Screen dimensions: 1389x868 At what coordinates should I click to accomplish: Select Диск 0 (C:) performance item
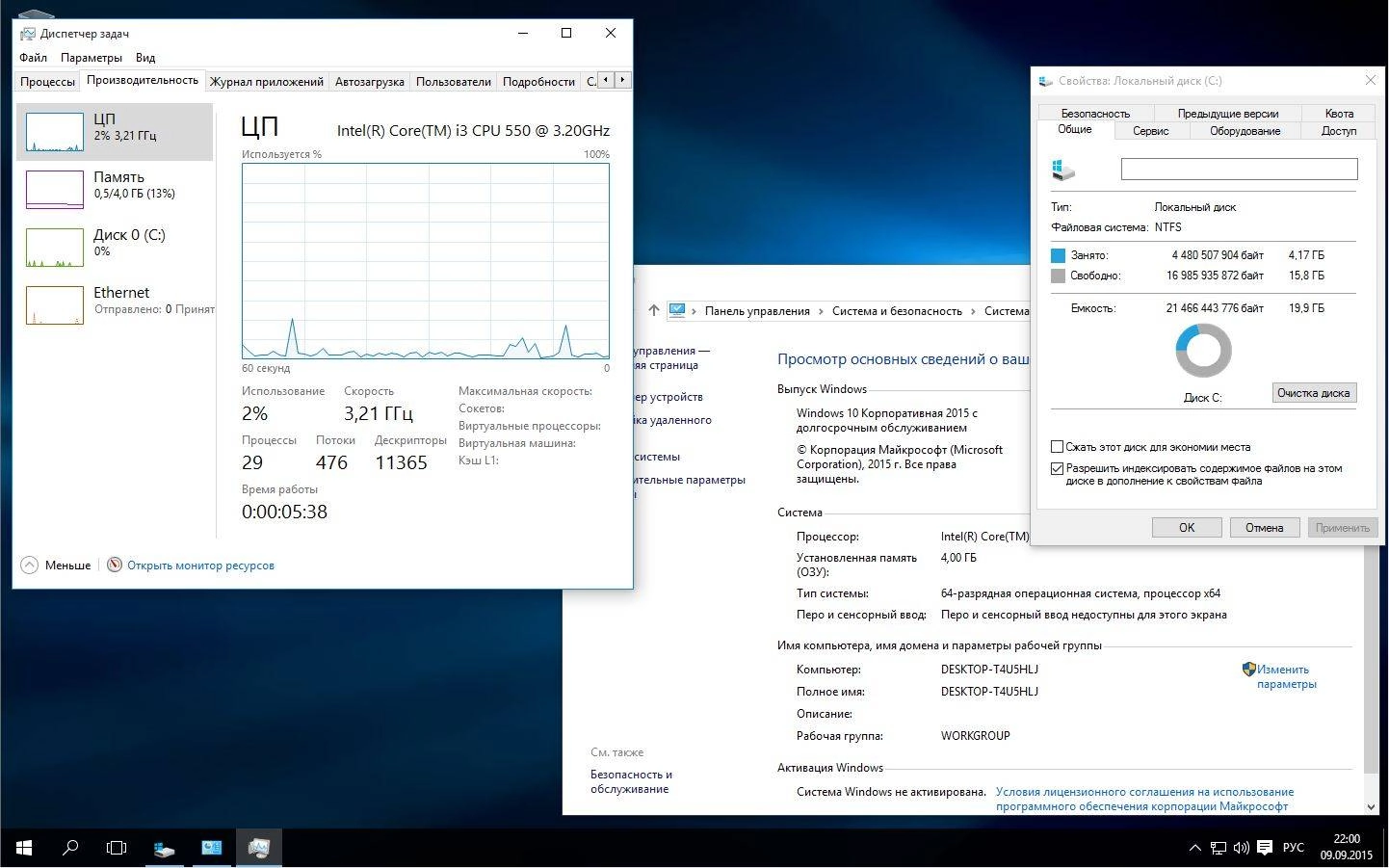pos(115,248)
